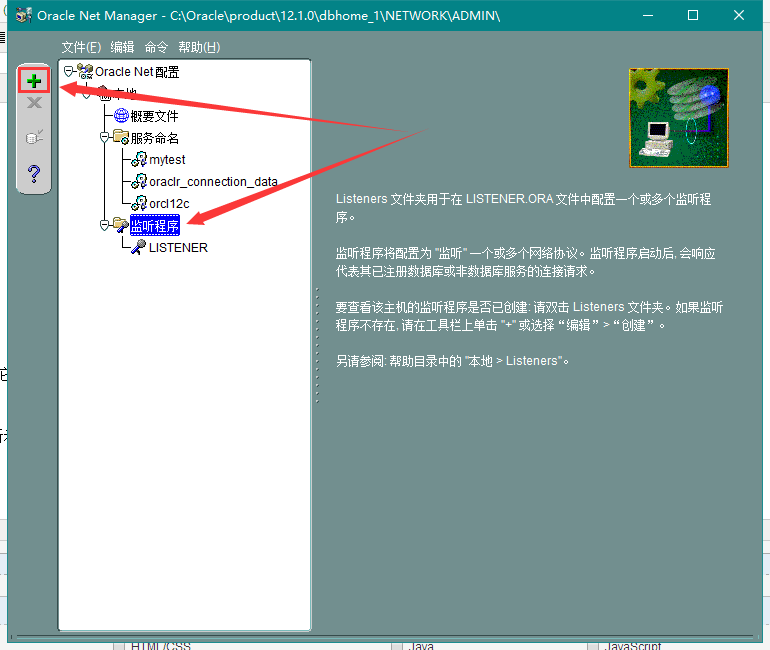
Task: Collapse the 监听程序 folder node
Action: point(104,225)
